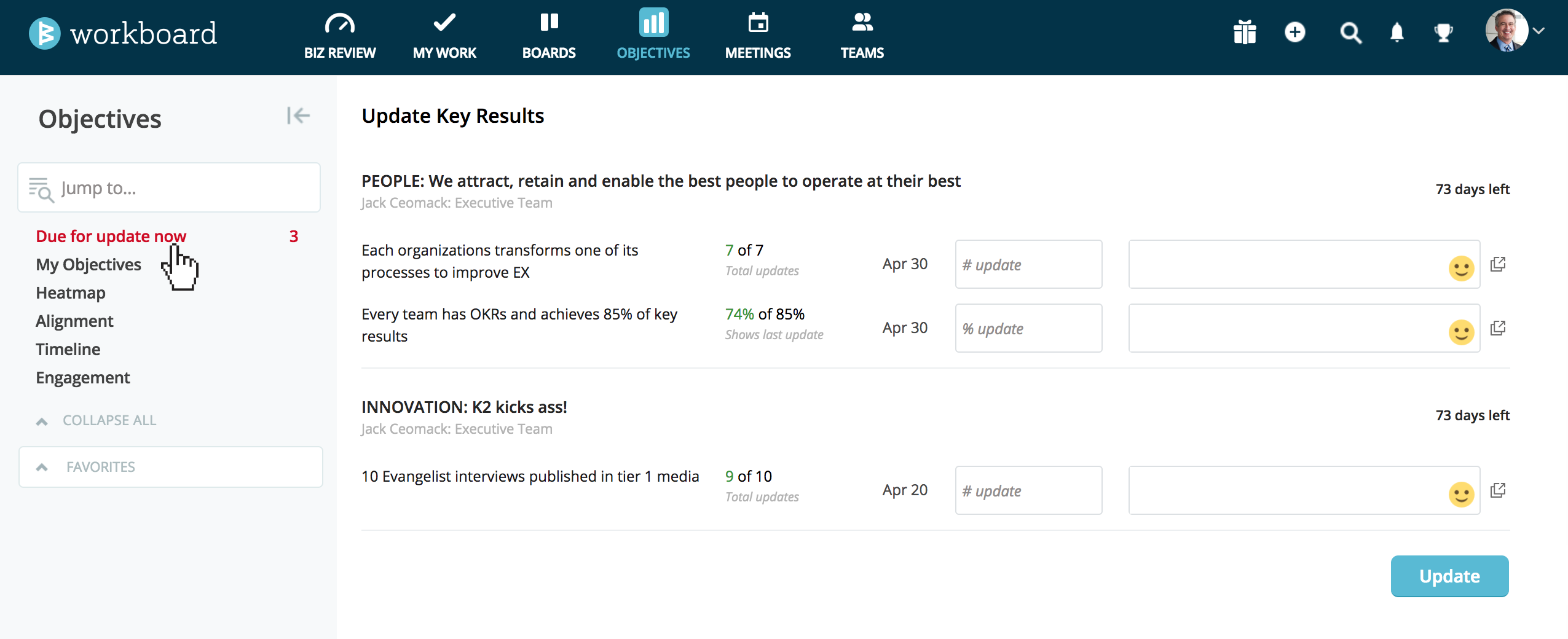Click smiley face in 74% of 85% row
The width and height of the screenshot is (1568, 639).
[x=1461, y=332]
